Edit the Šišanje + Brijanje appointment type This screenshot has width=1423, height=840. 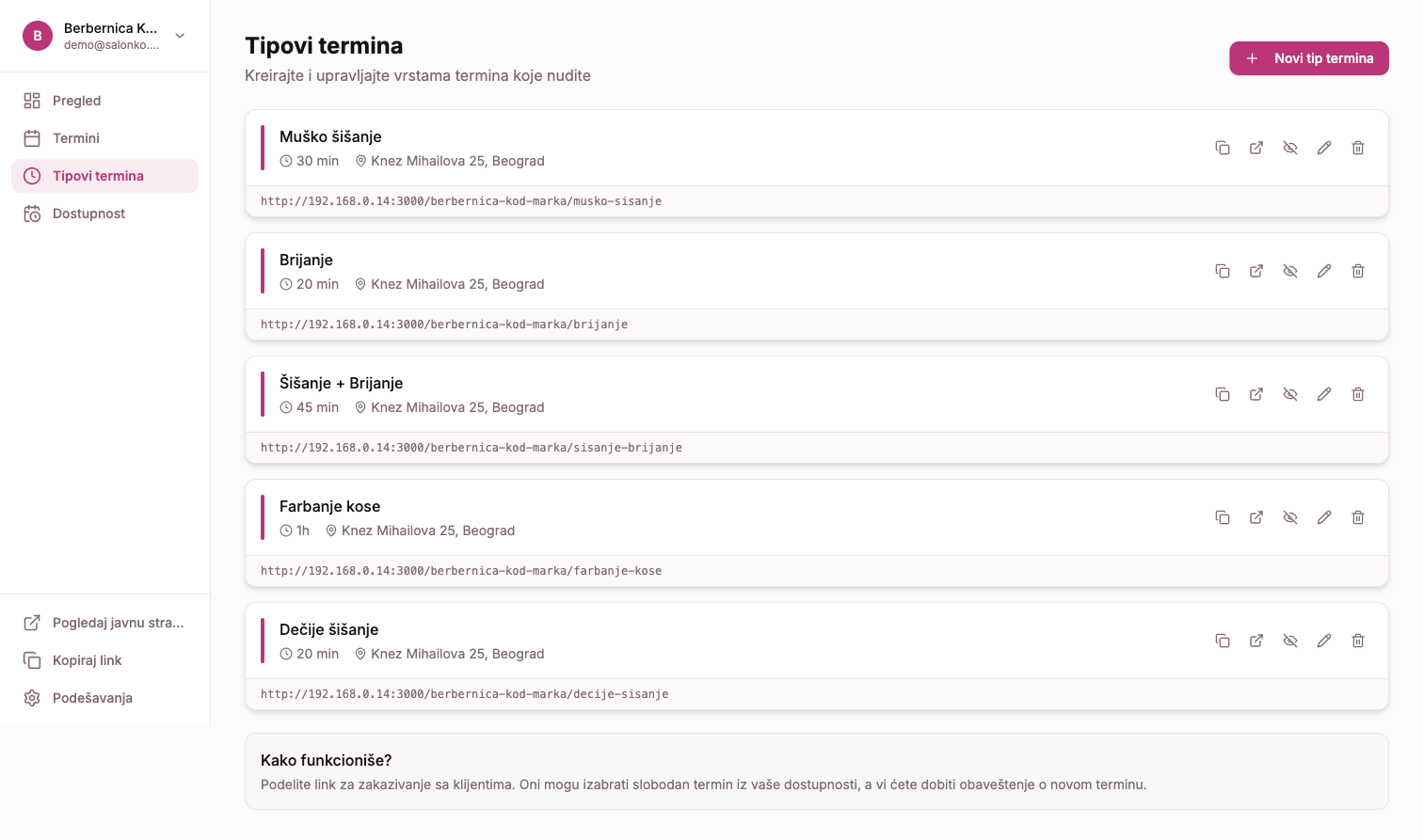1324,394
